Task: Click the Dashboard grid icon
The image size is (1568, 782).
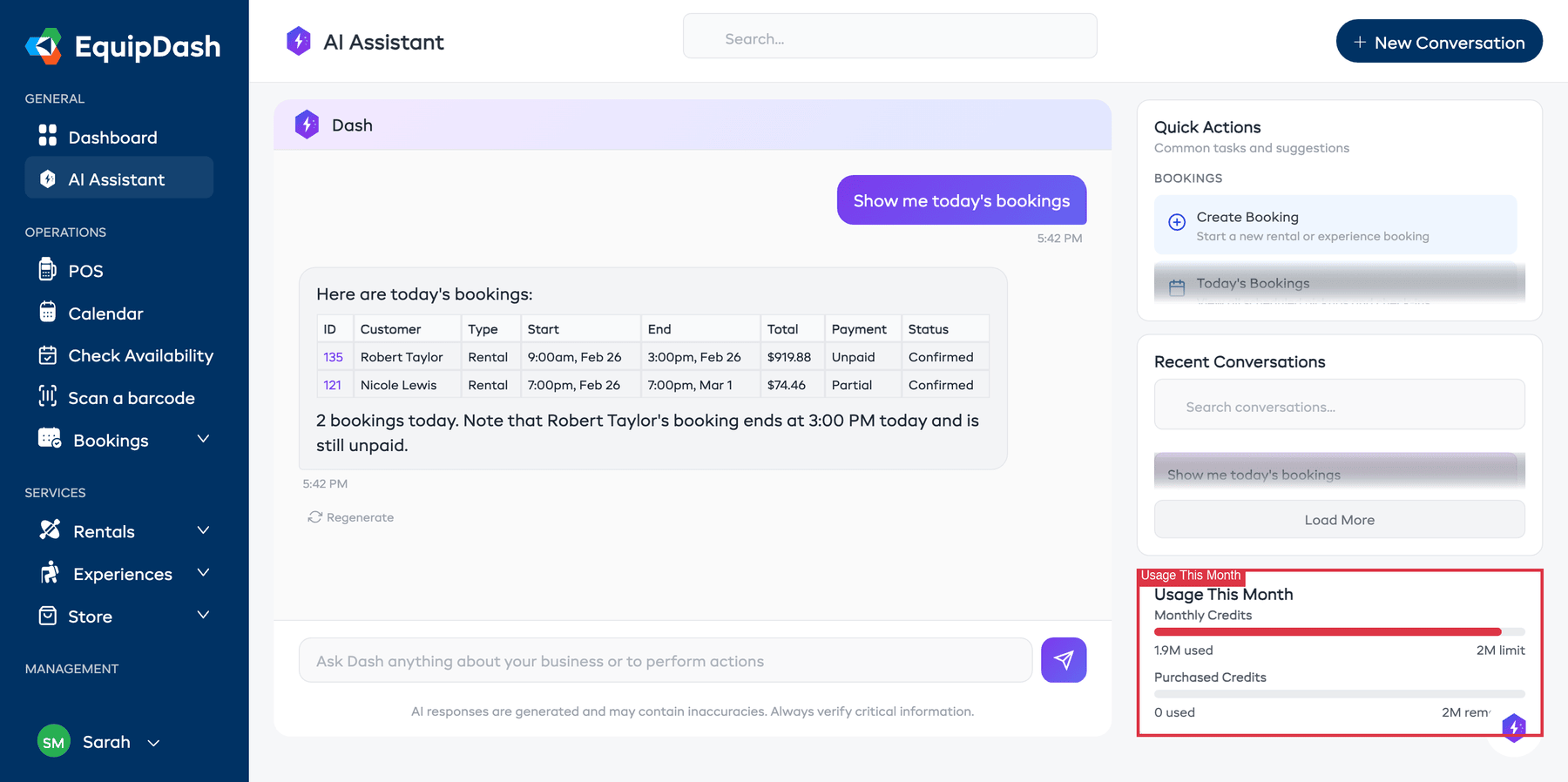Action: coord(48,136)
